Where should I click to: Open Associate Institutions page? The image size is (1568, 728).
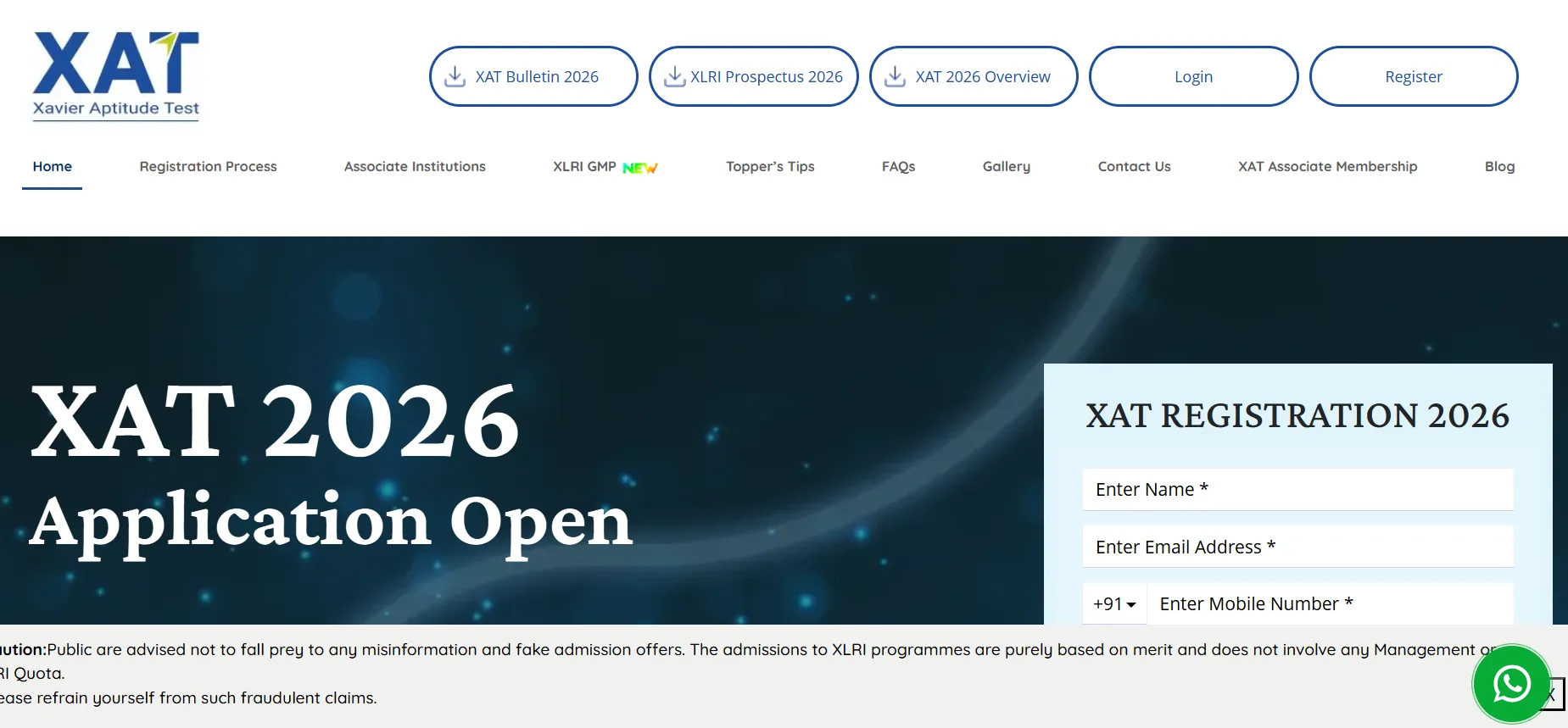click(x=415, y=167)
